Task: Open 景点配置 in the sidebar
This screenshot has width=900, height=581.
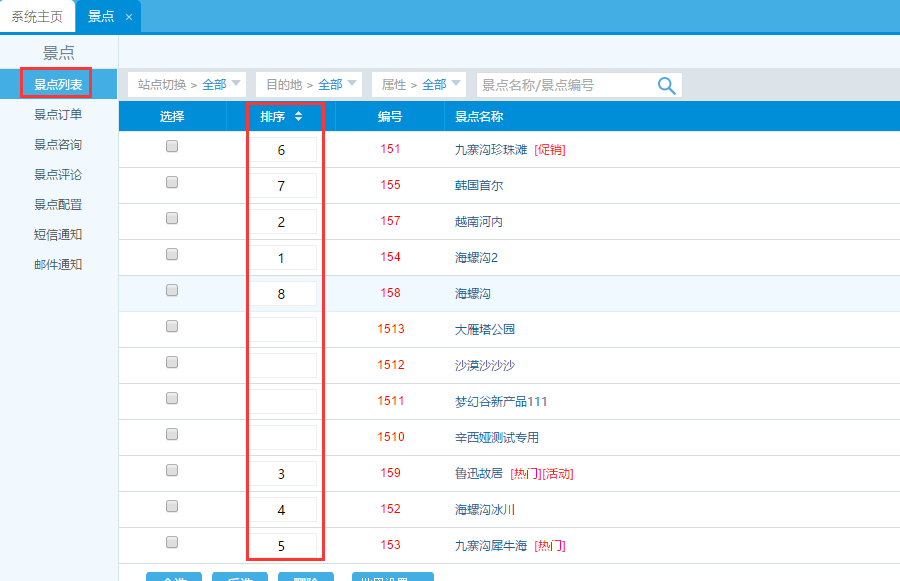Action: [x=58, y=204]
